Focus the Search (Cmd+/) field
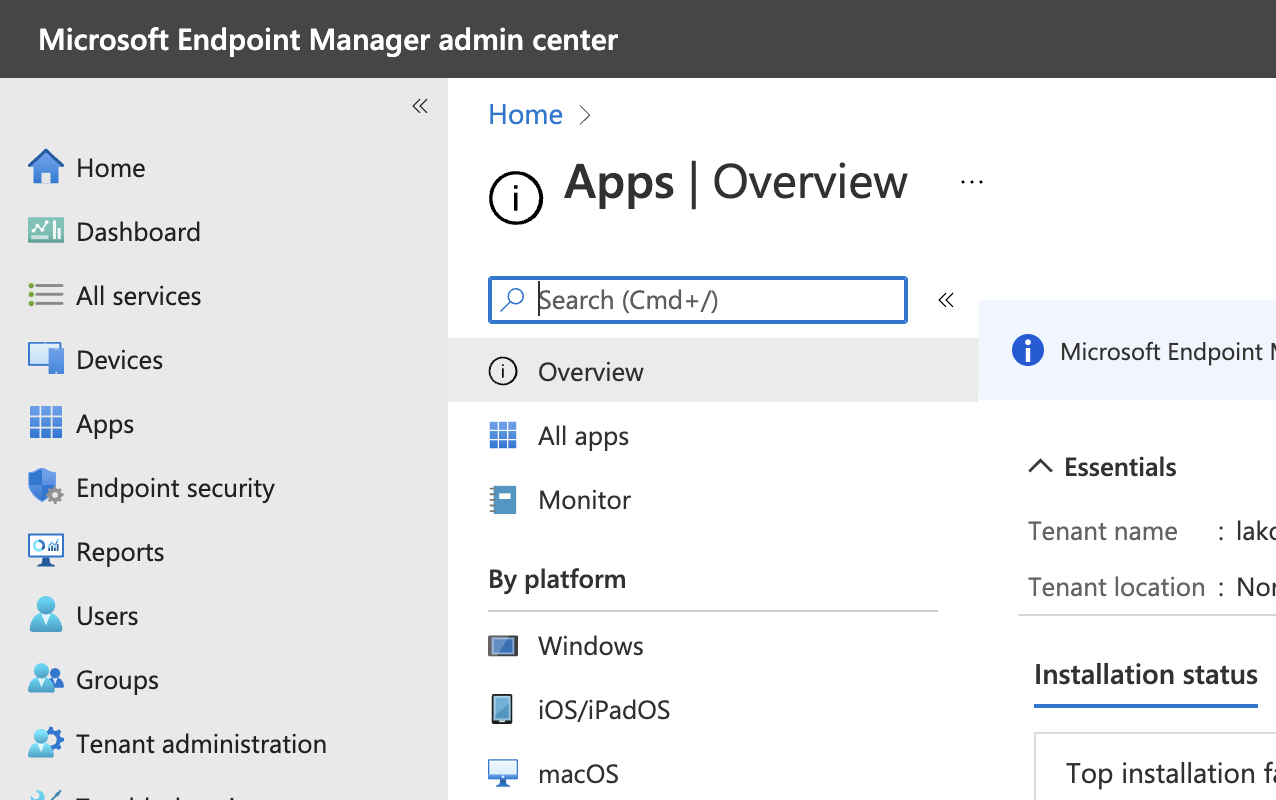The width and height of the screenshot is (1276, 800). pos(698,300)
